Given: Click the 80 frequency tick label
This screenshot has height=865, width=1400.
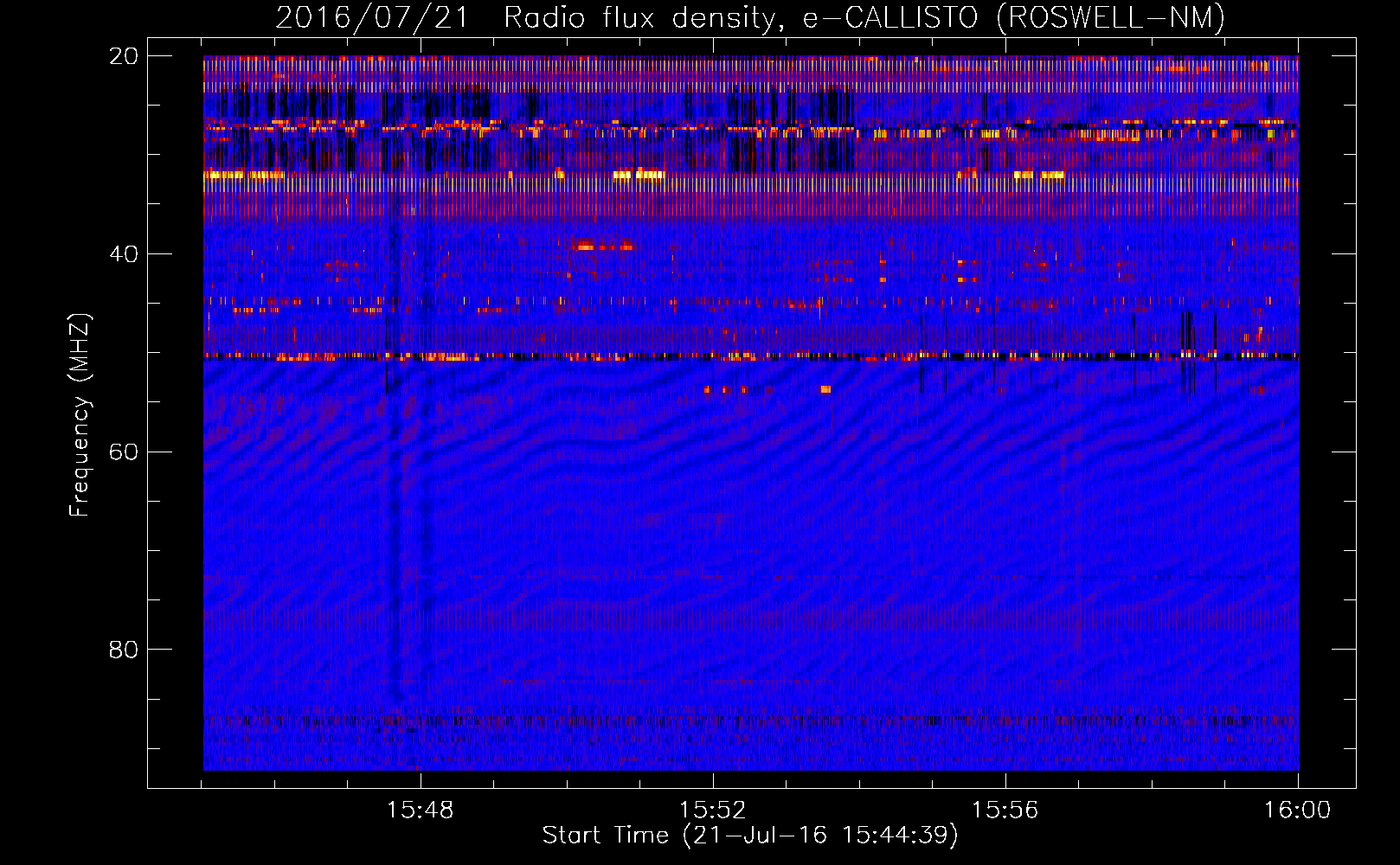Looking at the screenshot, I should (x=124, y=650).
